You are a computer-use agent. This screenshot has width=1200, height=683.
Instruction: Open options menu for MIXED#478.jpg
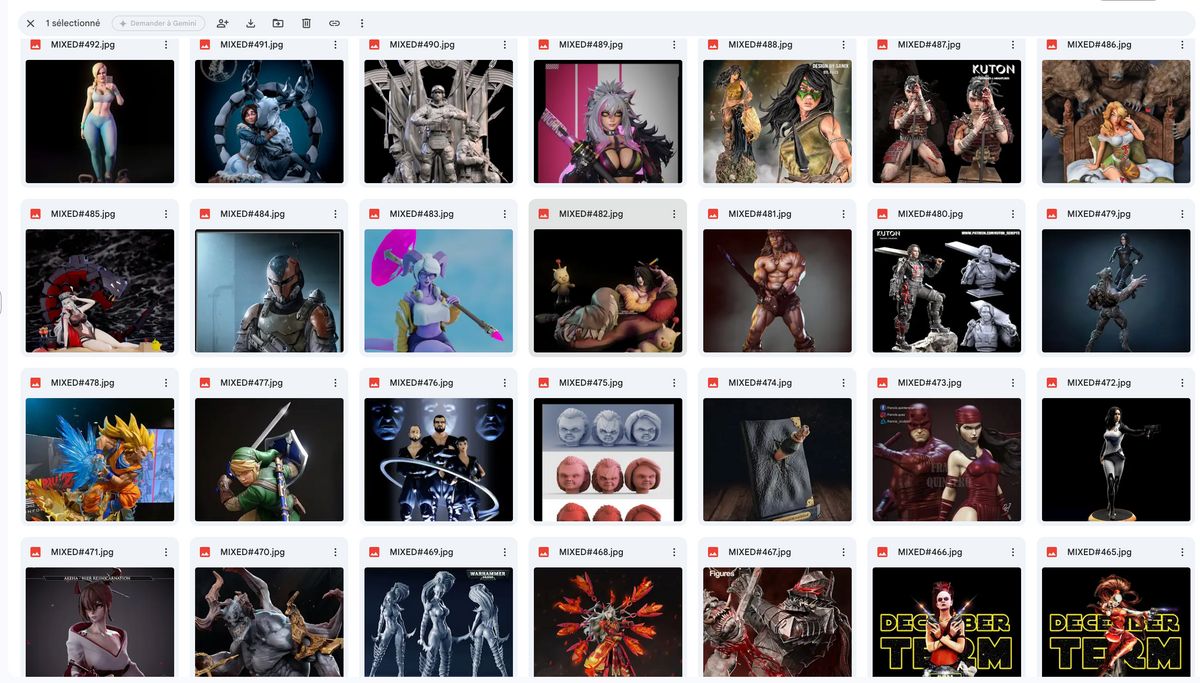pos(166,383)
